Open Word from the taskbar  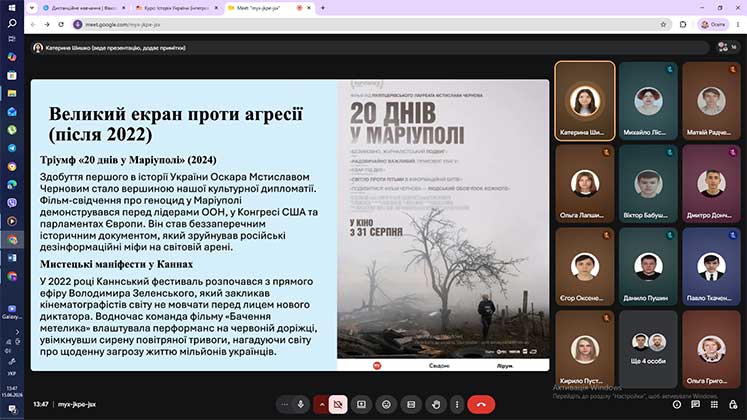[12, 258]
